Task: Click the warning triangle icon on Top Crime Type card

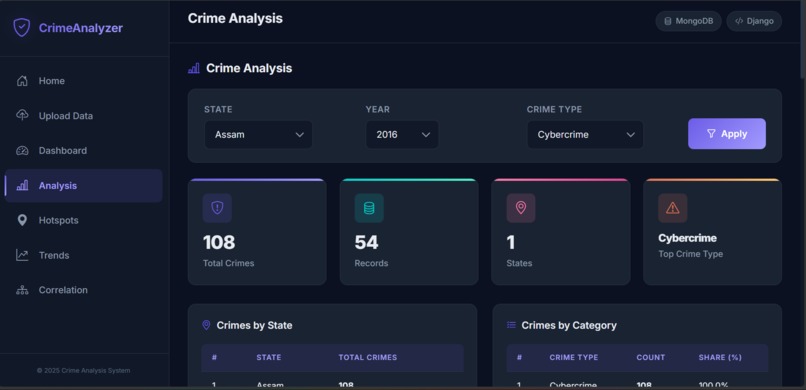Action: click(x=672, y=208)
